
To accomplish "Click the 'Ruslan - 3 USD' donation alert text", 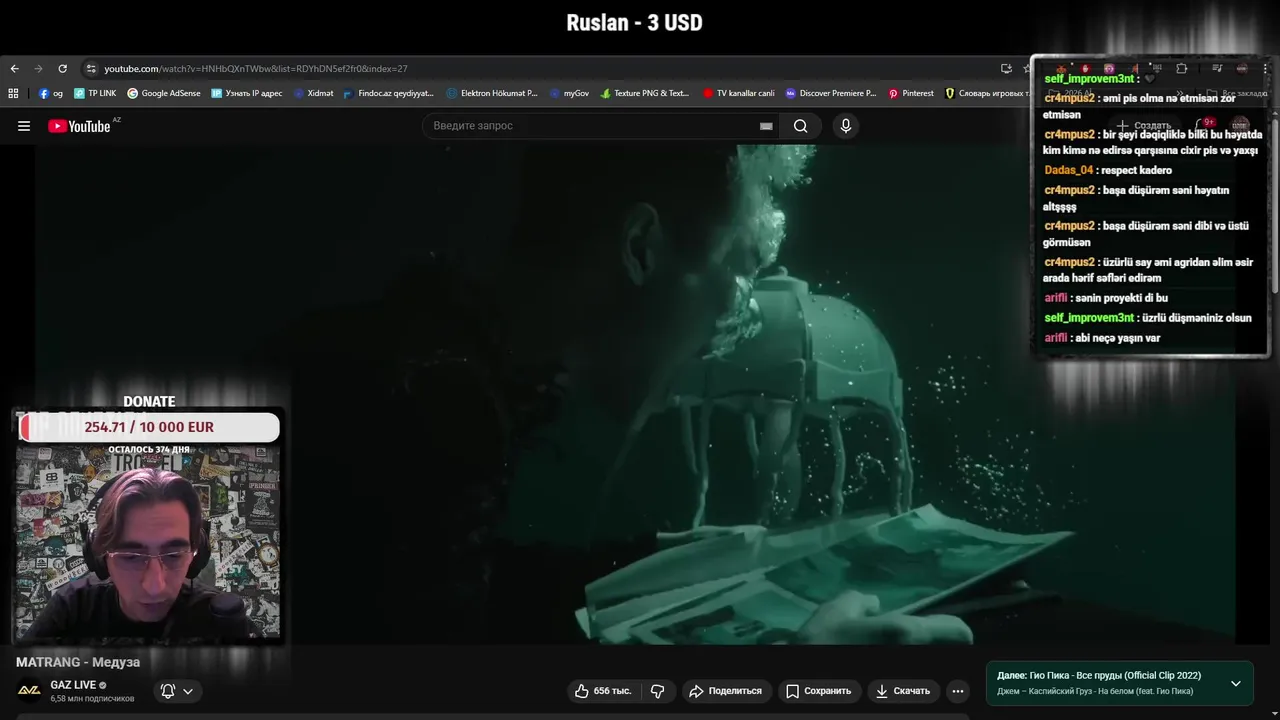I will [635, 22].
